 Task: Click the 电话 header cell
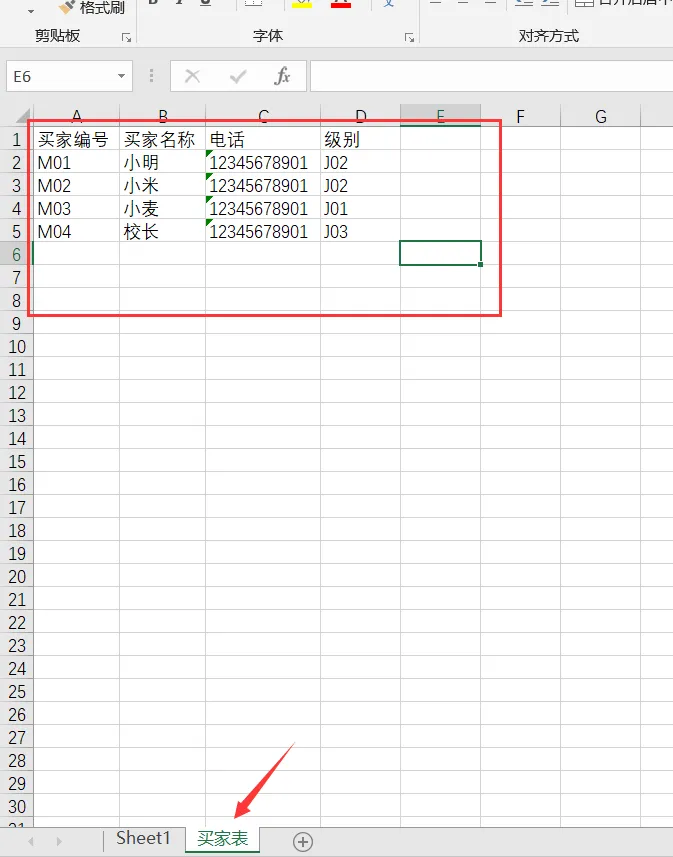tap(263, 139)
